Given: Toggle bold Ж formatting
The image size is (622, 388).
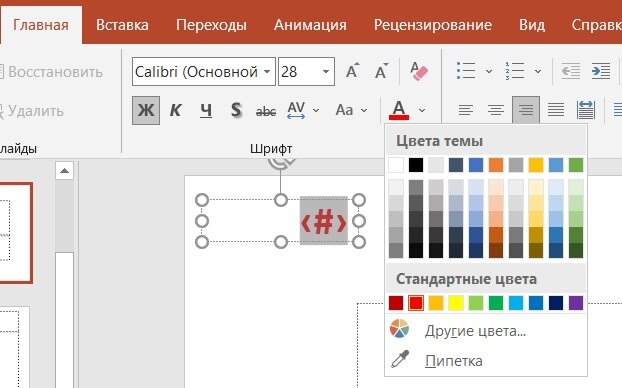Looking at the screenshot, I should [146, 110].
